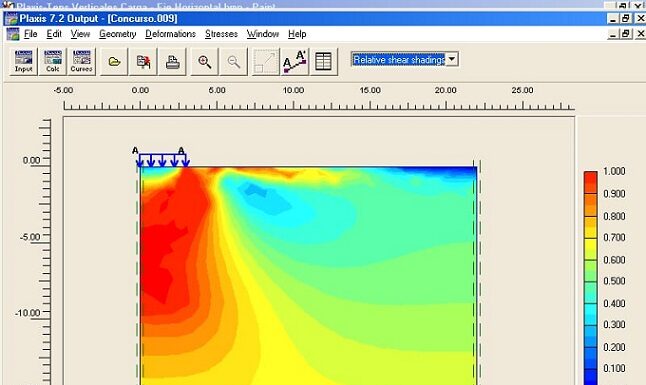Restore the inner Concurso.009 document window
Screen dimensions: 646x385
[x=625, y=33]
